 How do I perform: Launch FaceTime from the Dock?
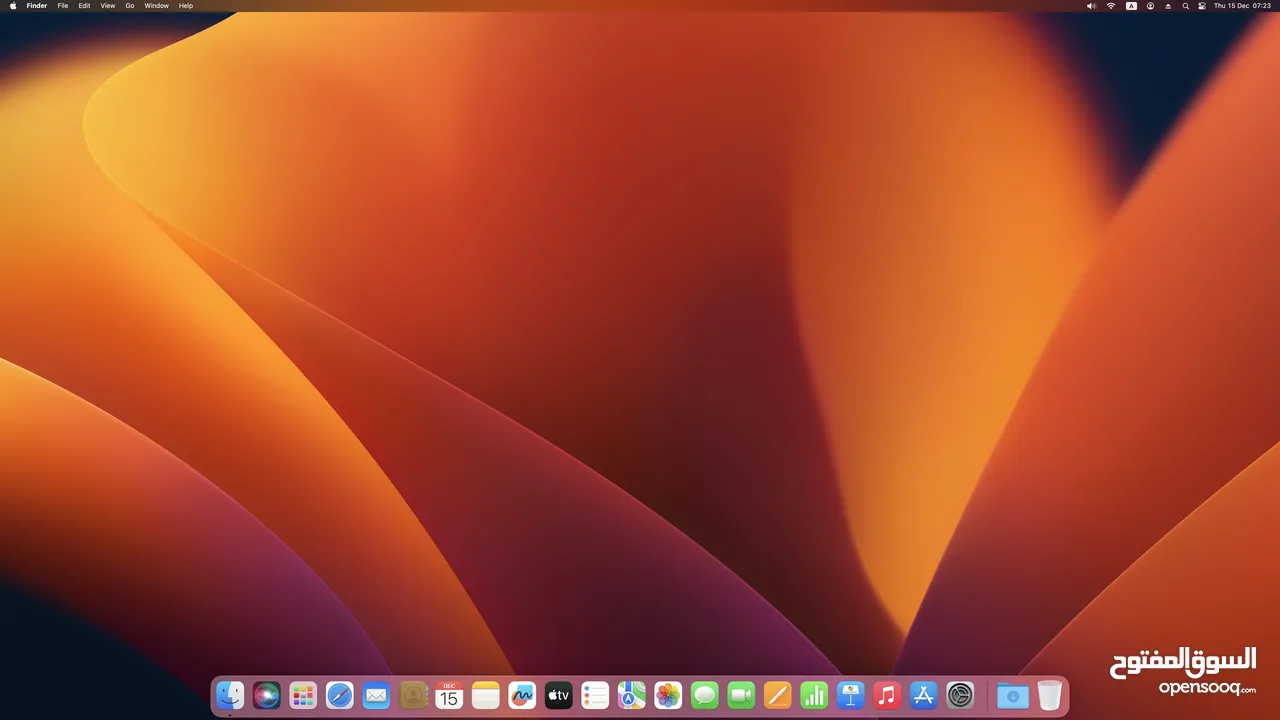(741, 695)
